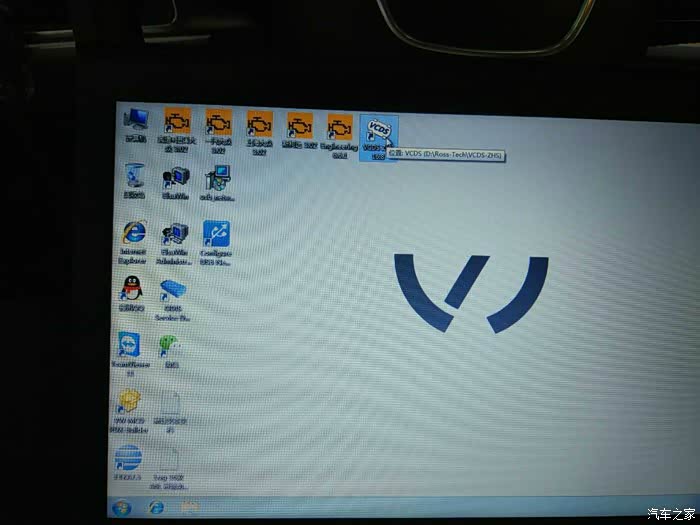The height and width of the screenshot is (525, 700).
Task: Open the Configure USB shortcut
Action: 216,243
